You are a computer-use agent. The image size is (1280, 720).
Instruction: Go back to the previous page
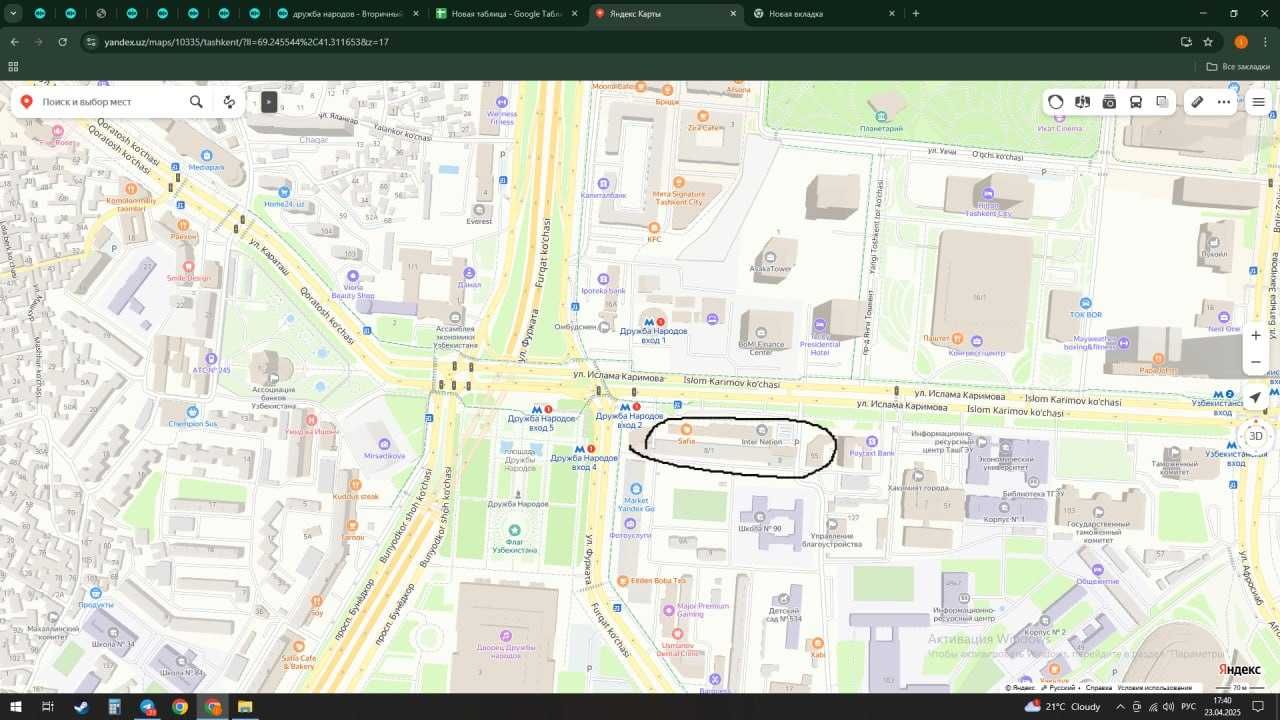(x=14, y=42)
